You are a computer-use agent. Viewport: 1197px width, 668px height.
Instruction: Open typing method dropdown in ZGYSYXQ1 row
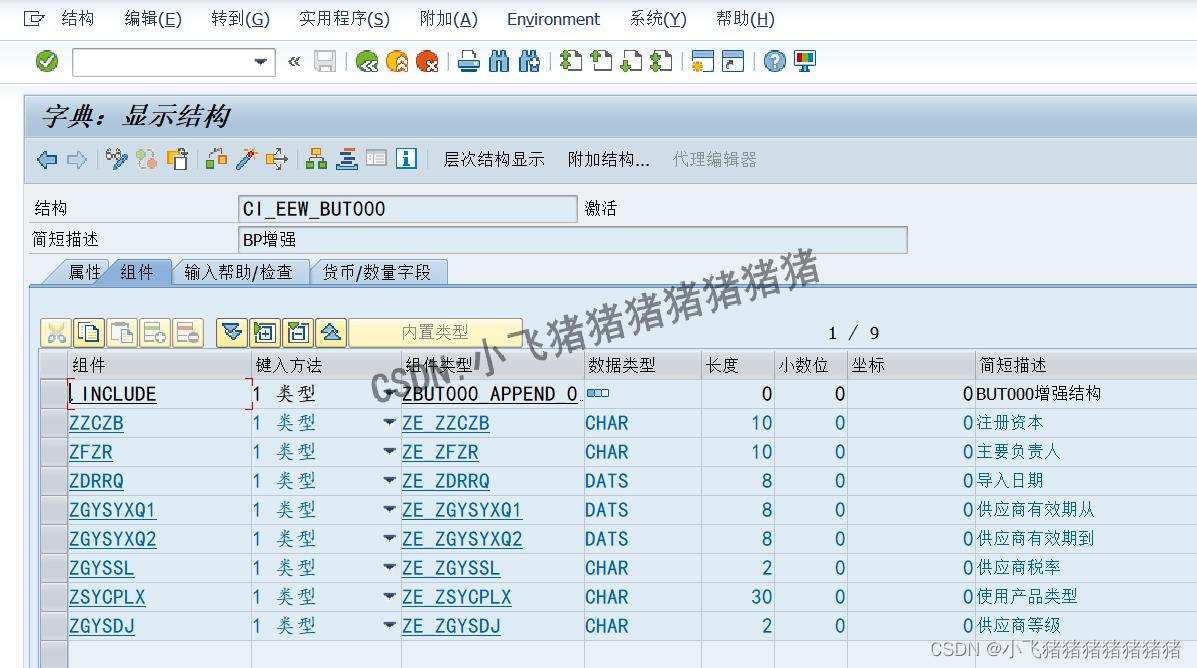click(389, 509)
